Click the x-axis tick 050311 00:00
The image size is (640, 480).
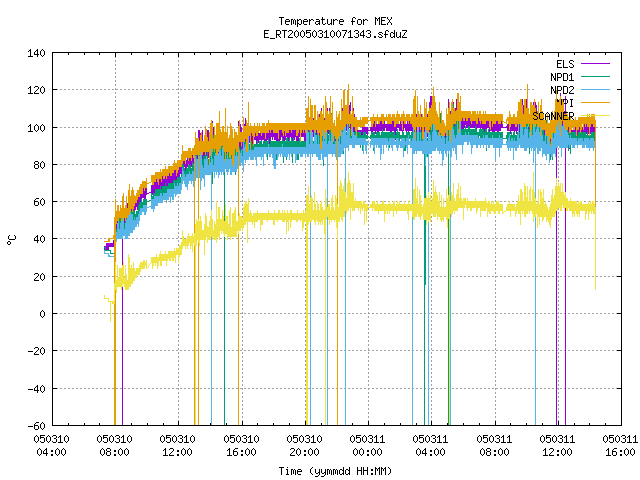pyautogui.click(x=367, y=446)
